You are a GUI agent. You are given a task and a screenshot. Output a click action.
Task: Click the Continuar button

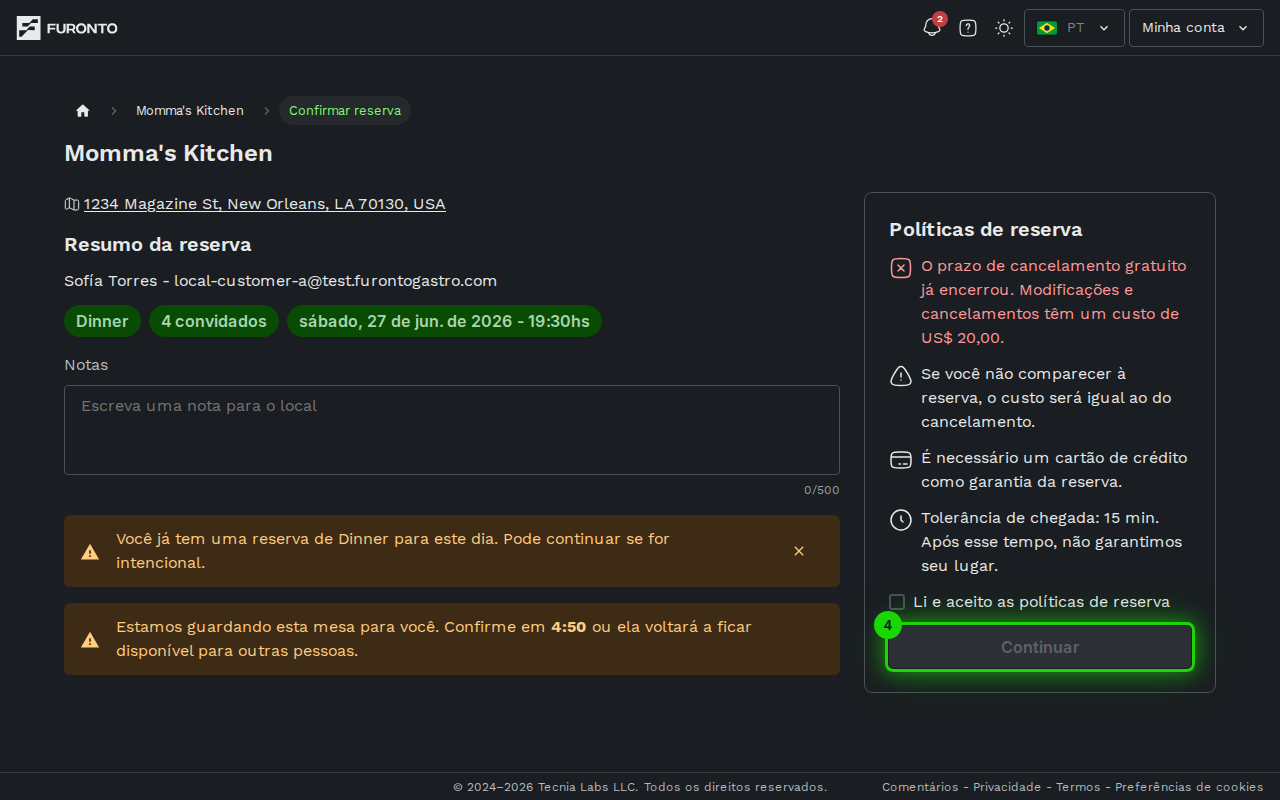[x=1040, y=647]
